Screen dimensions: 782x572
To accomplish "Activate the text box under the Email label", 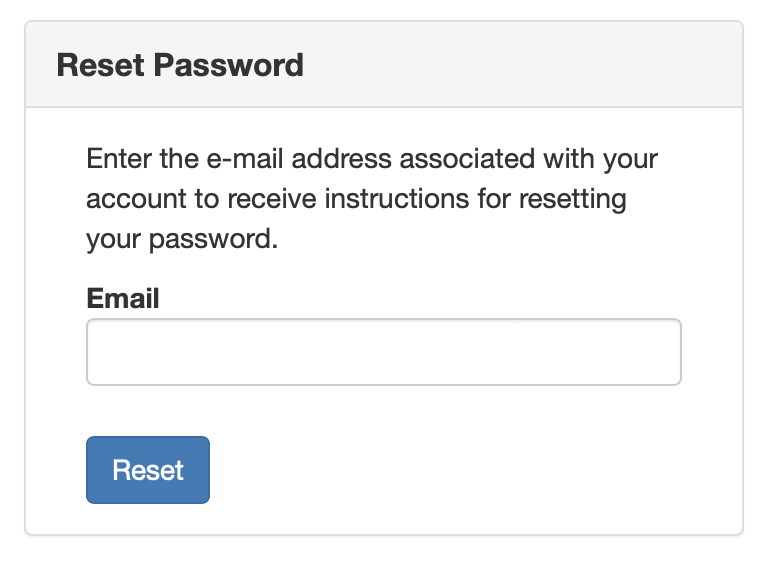I will 383,352.
